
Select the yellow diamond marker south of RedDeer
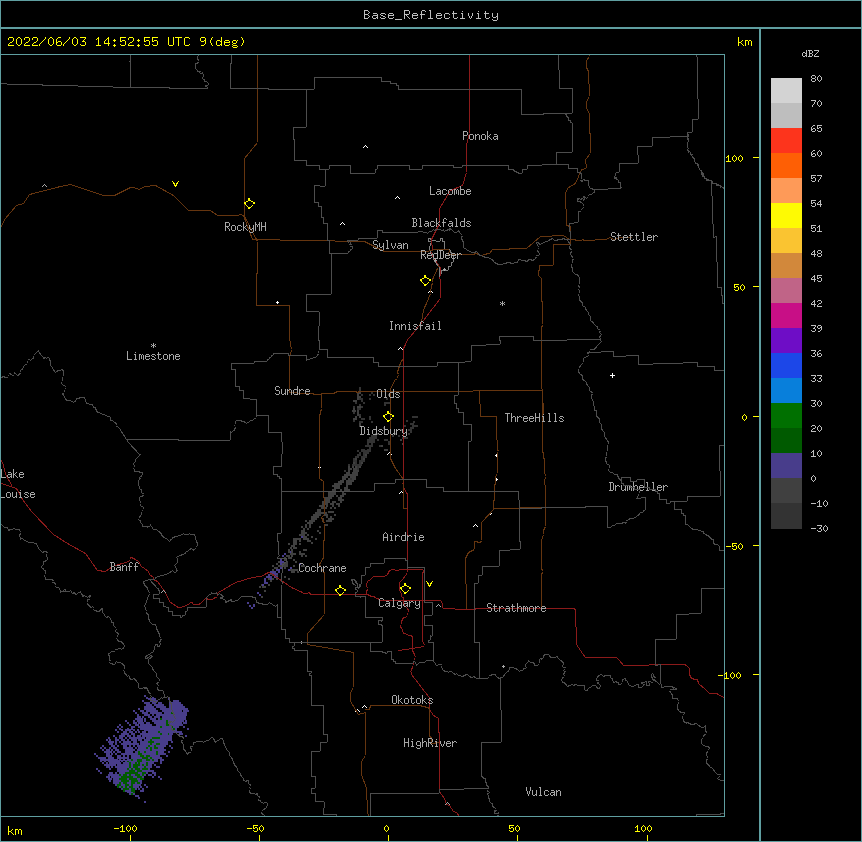click(425, 281)
